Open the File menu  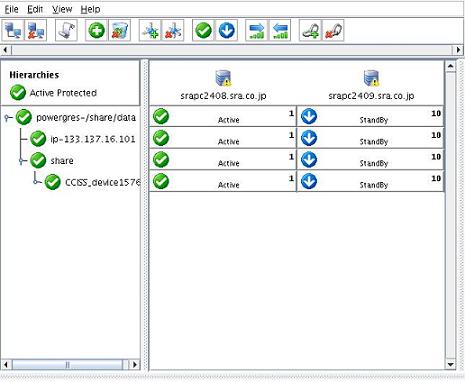pyautogui.click(x=11, y=9)
